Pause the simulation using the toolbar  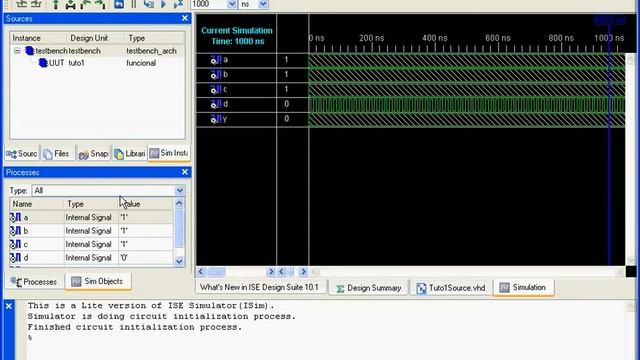(x=134, y=4)
